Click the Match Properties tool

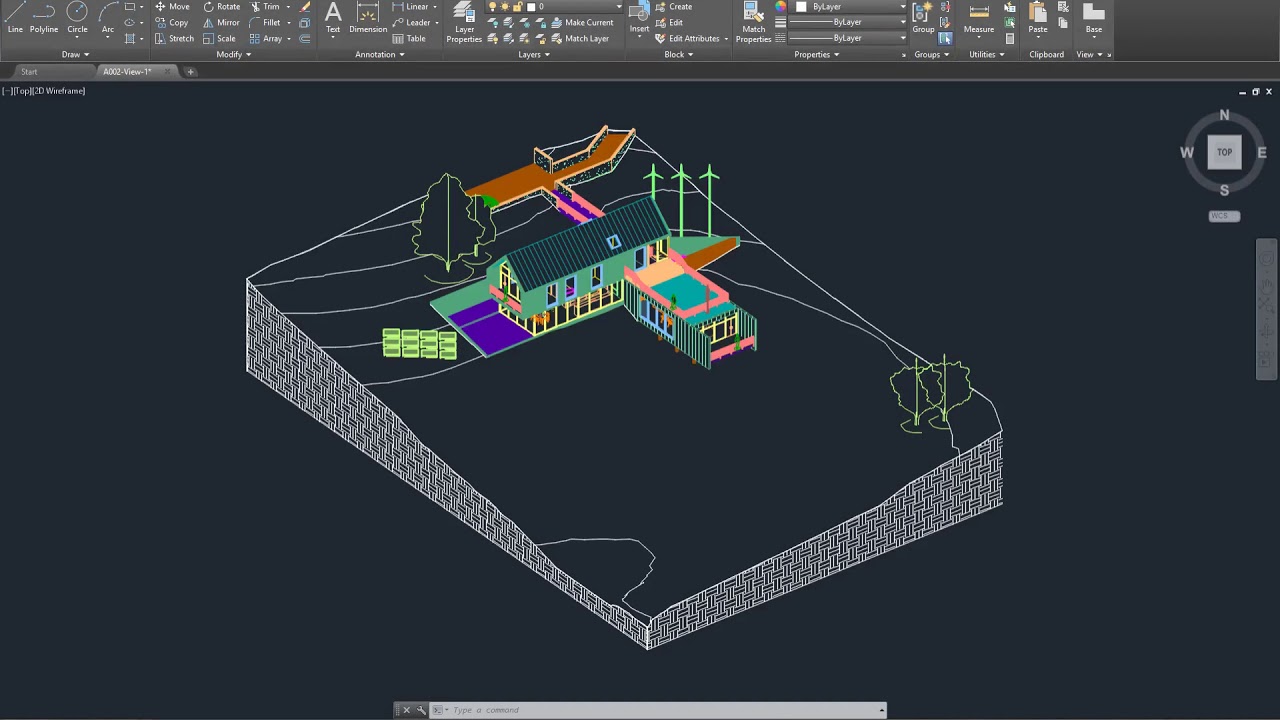pos(753,22)
